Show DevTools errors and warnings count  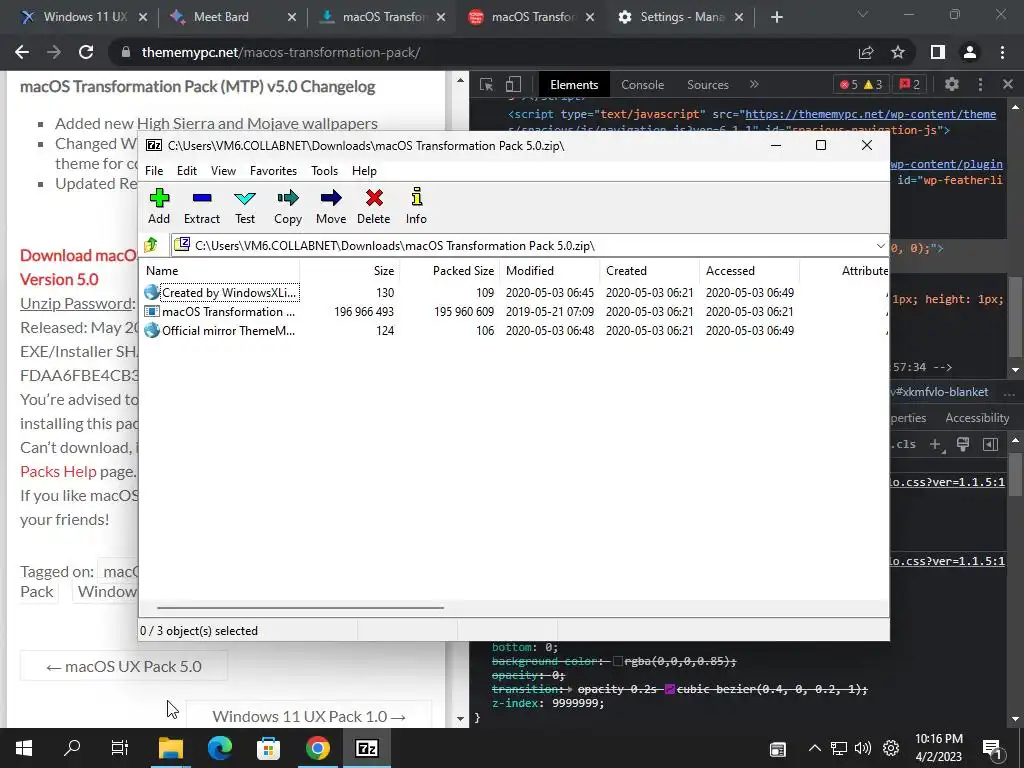point(861,84)
